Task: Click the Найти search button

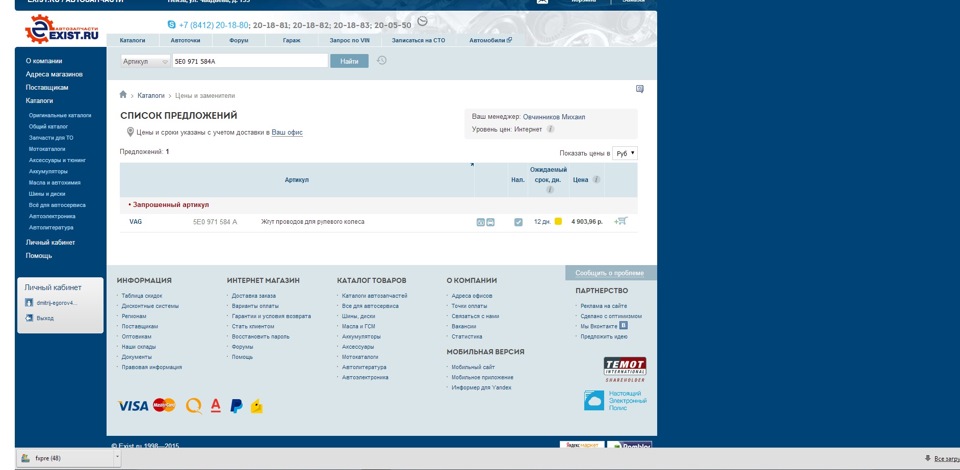Action: (x=349, y=61)
